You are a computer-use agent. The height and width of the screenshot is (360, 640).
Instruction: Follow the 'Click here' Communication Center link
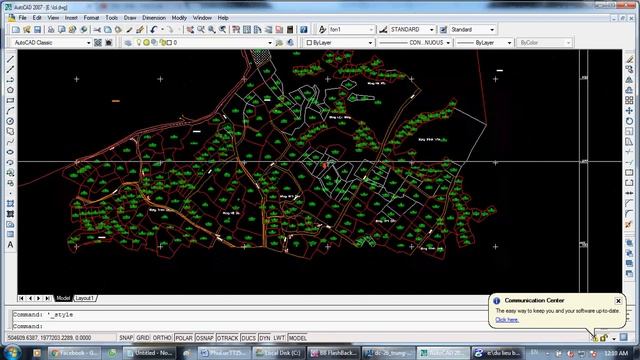pyautogui.click(x=507, y=320)
